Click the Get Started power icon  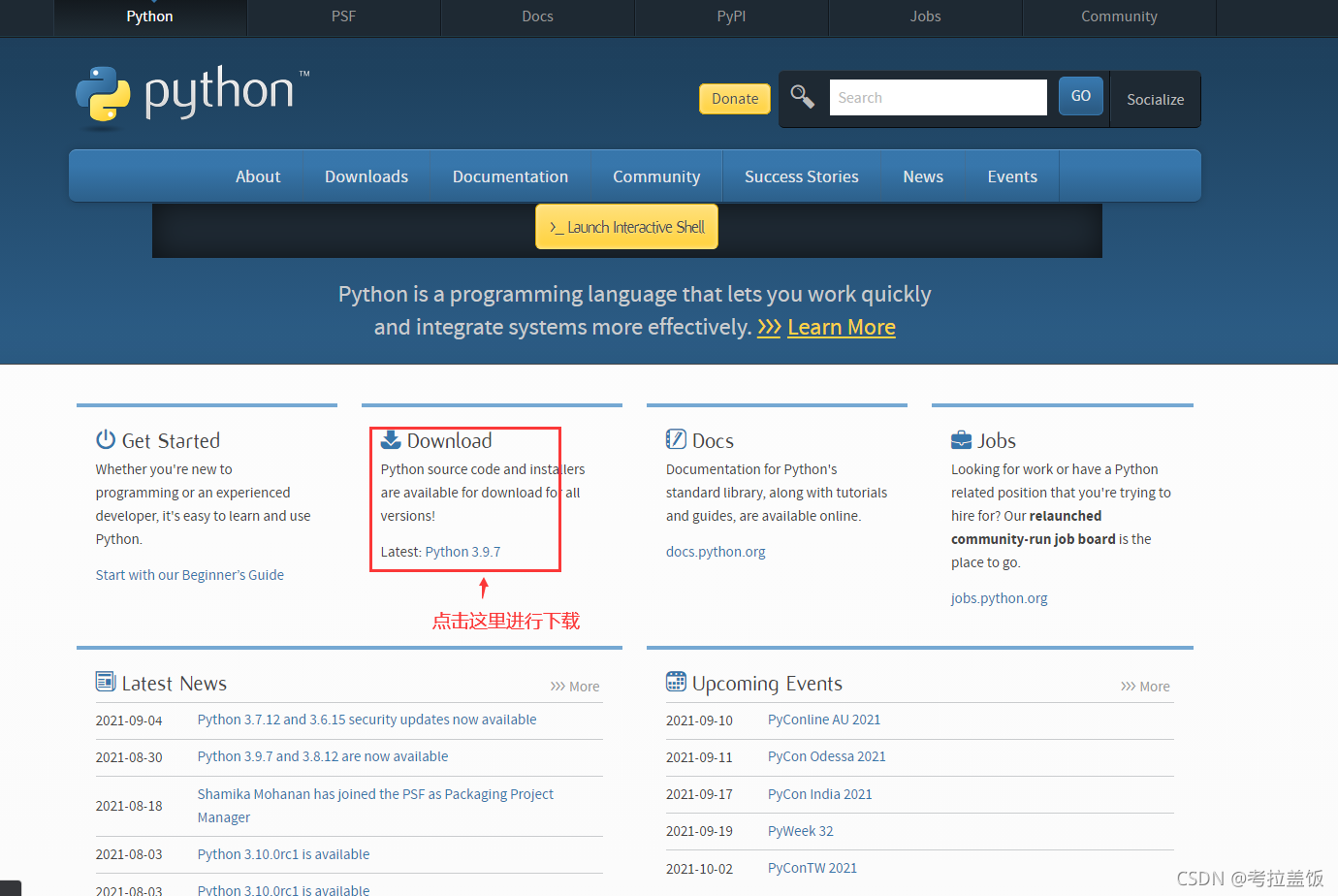tap(106, 439)
